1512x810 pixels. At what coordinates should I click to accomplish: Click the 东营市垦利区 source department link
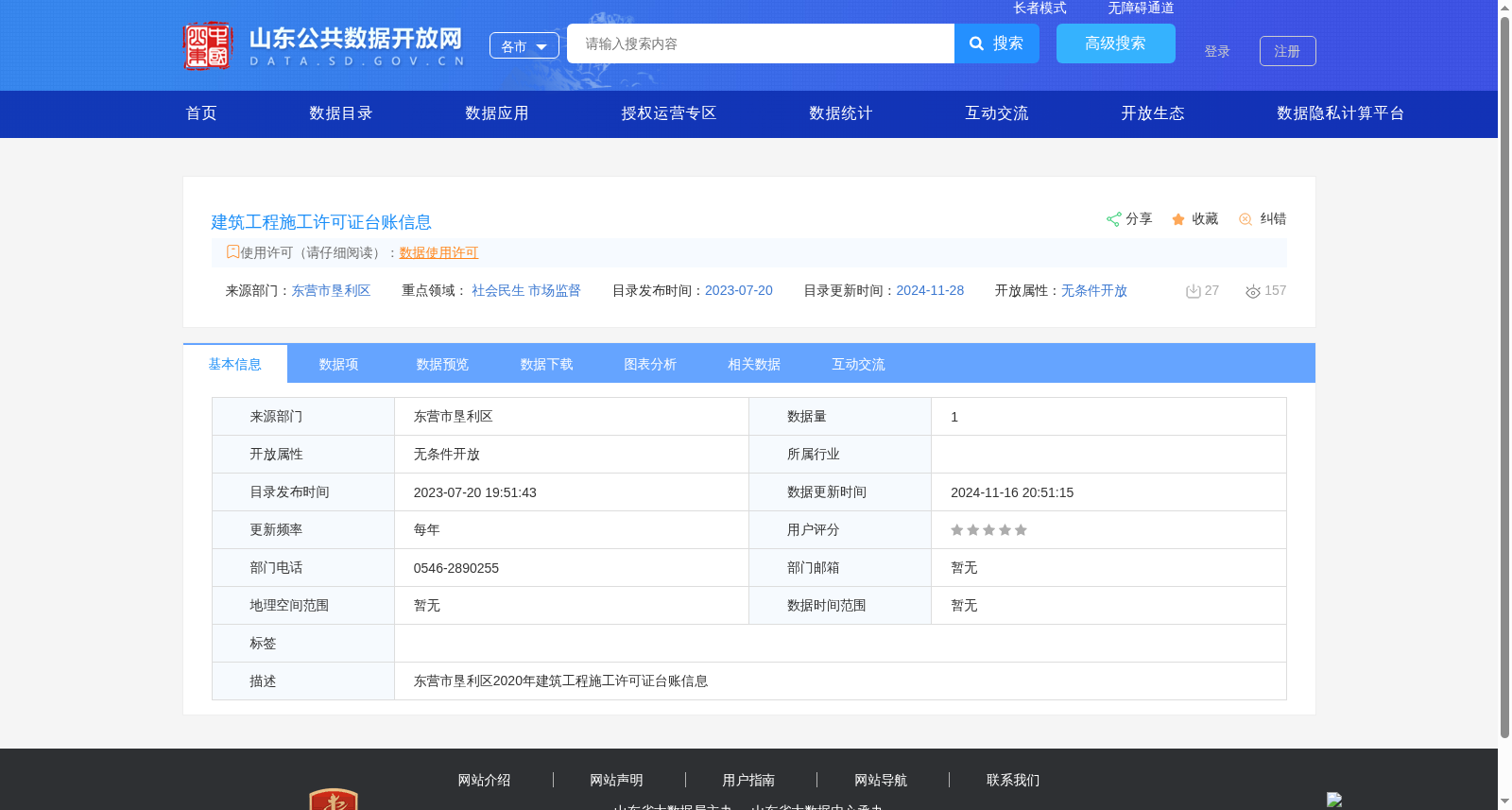pyautogui.click(x=331, y=291)
